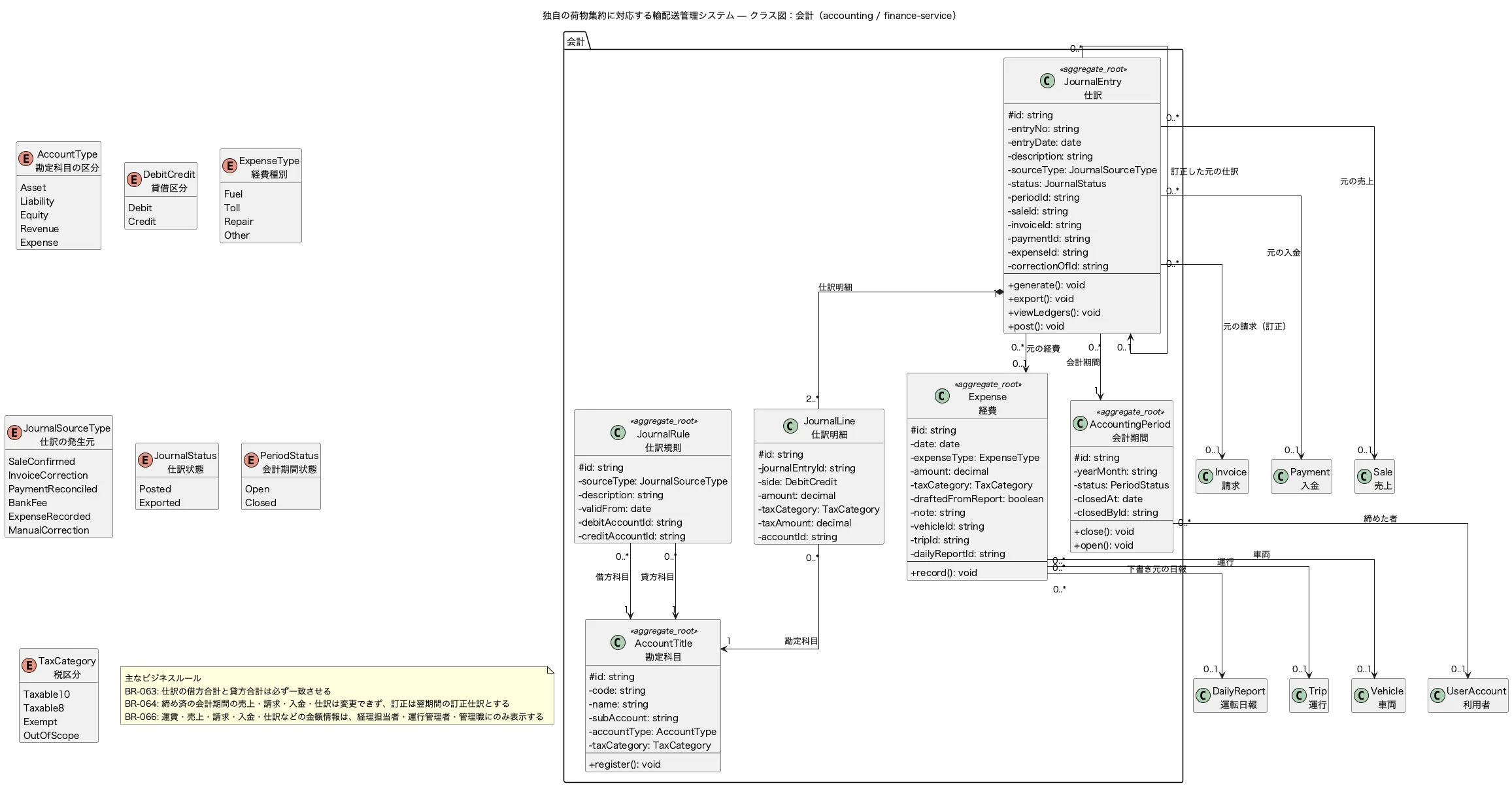Image resolution: width=1512 pixels, height=786 pixels.
Task: Click the +record(): void method
Action: pos(943,573)
